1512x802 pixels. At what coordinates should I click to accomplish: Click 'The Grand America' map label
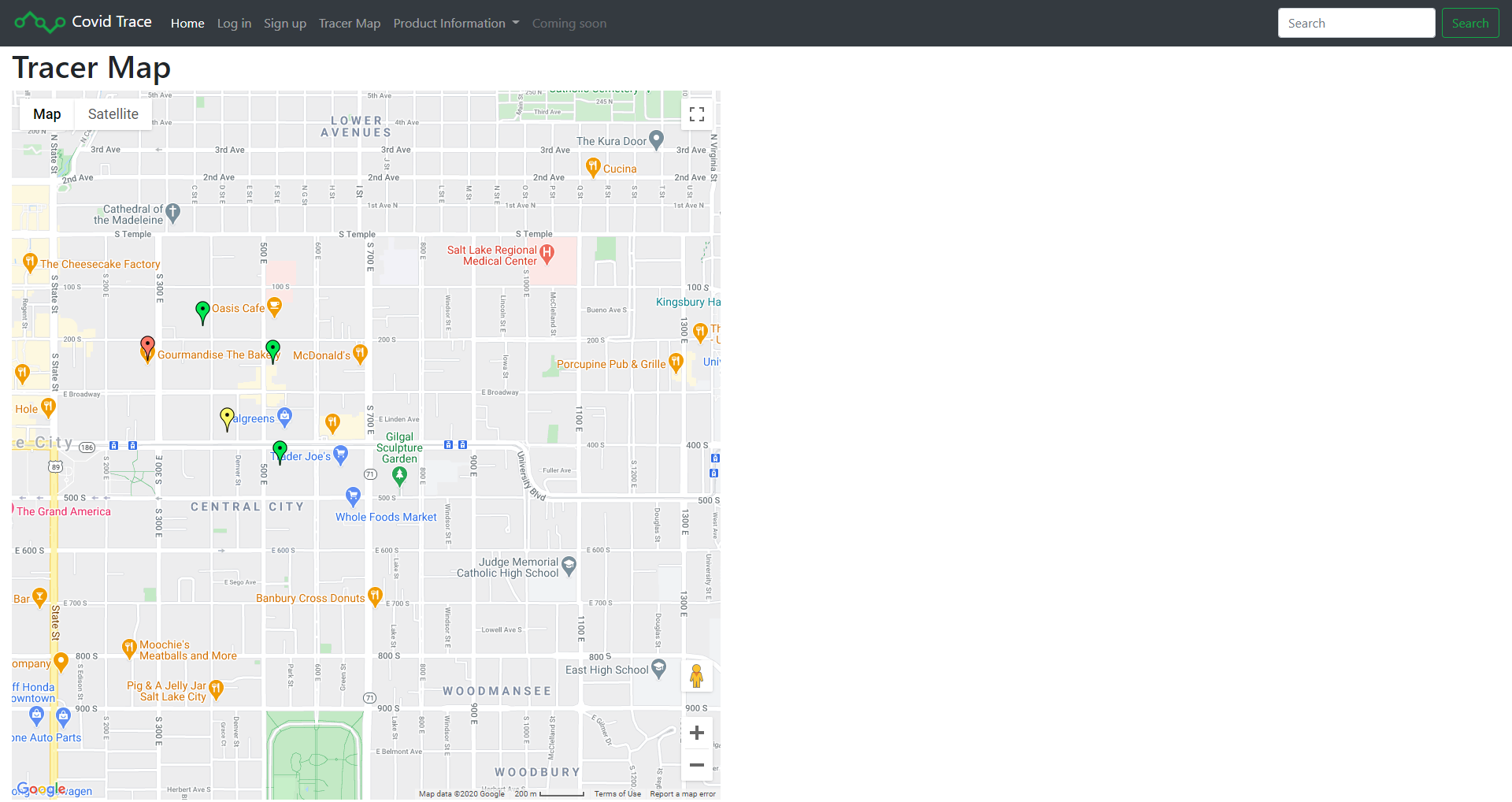tap(64, 511)
